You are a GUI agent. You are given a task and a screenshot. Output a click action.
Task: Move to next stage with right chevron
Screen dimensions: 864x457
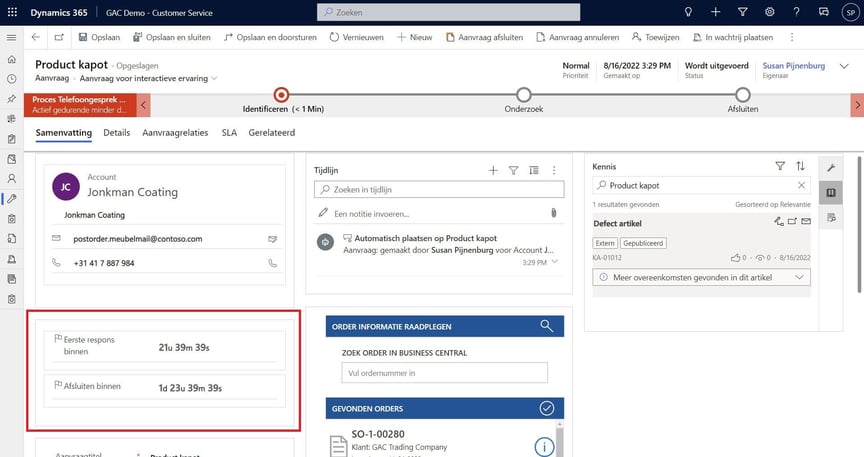click(857, 105)
